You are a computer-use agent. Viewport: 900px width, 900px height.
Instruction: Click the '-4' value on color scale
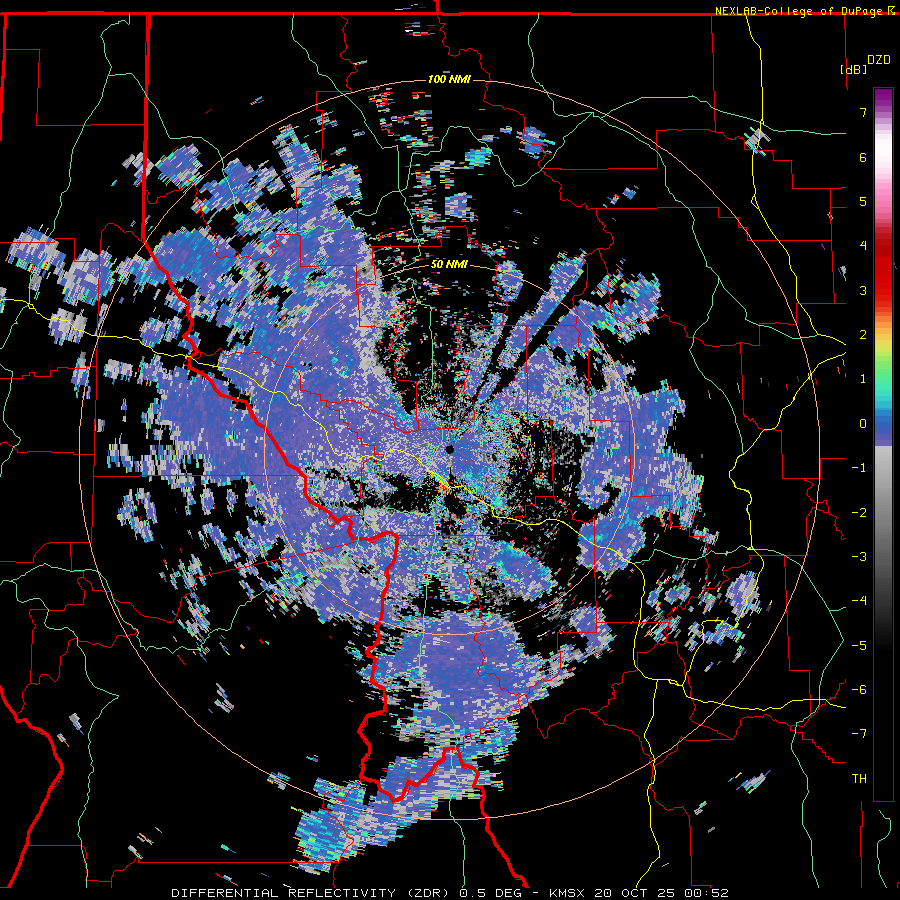coord(859,600)
